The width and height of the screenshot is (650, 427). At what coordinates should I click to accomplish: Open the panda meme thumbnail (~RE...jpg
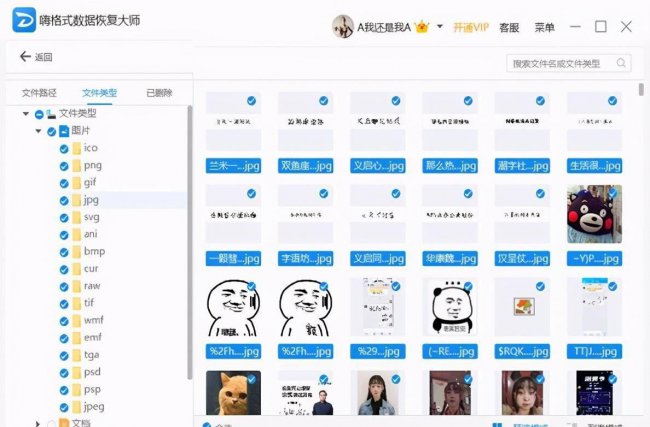pos(450,307)
